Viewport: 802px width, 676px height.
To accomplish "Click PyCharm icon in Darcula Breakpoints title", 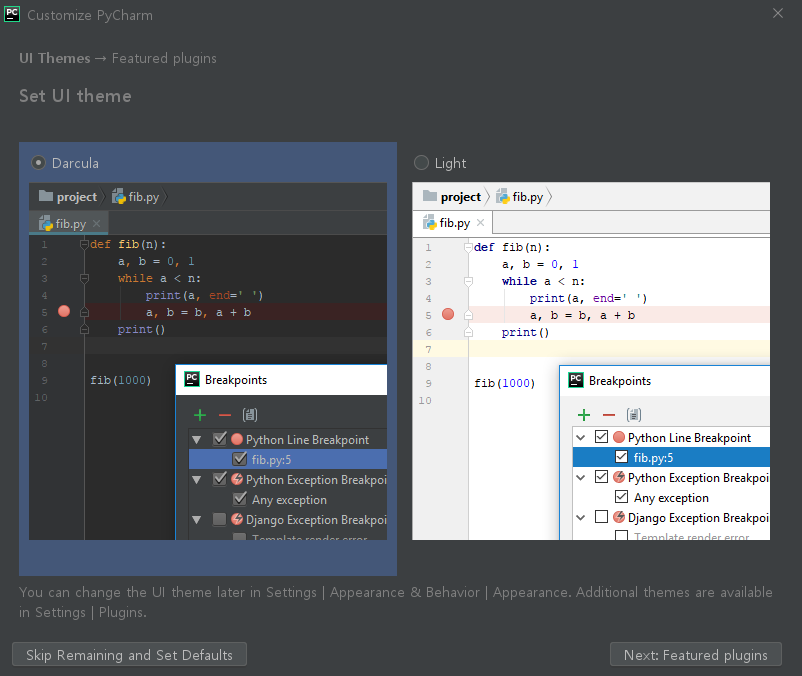I will click(192, 379).
